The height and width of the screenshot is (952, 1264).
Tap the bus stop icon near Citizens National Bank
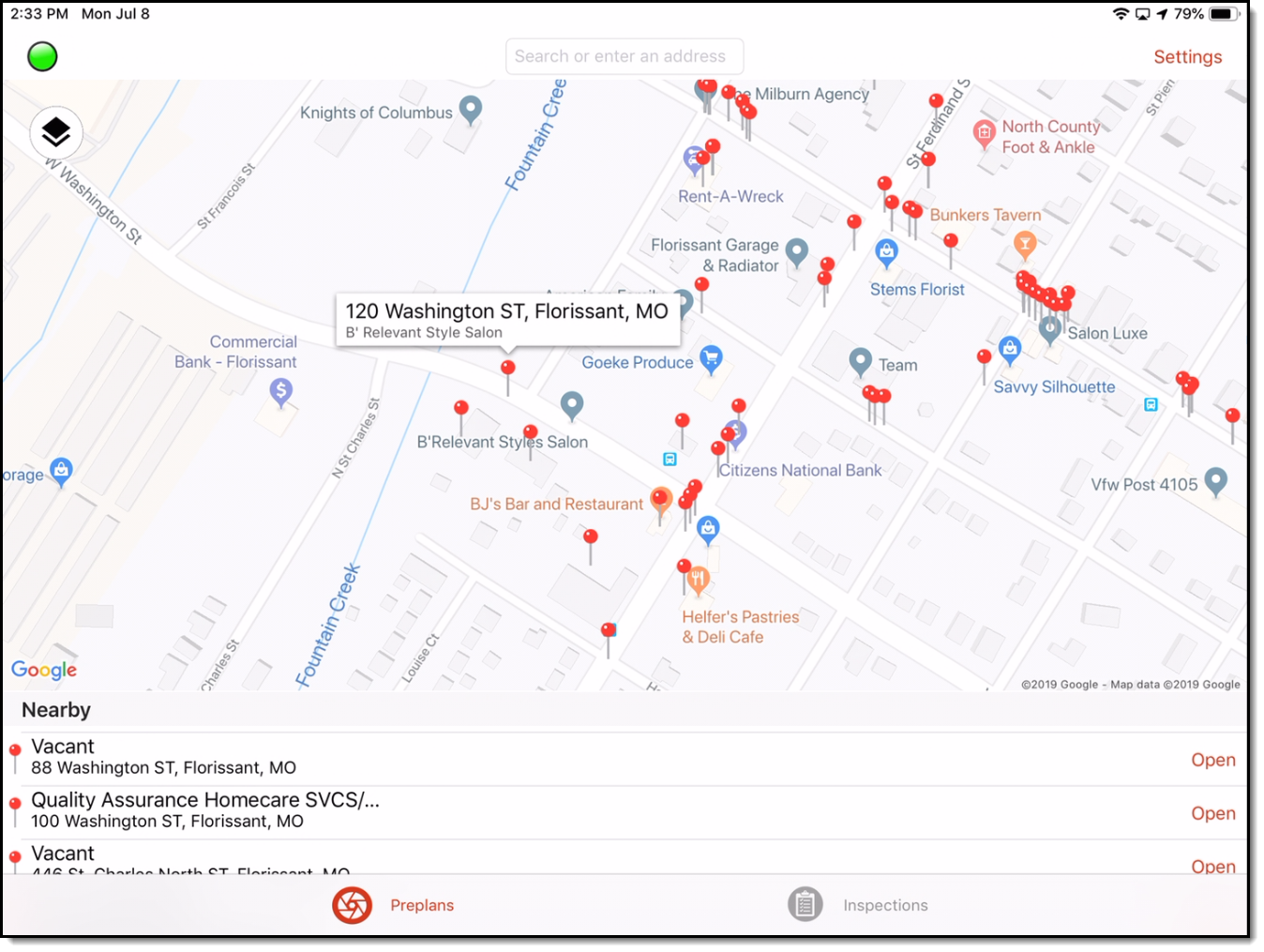670,460
